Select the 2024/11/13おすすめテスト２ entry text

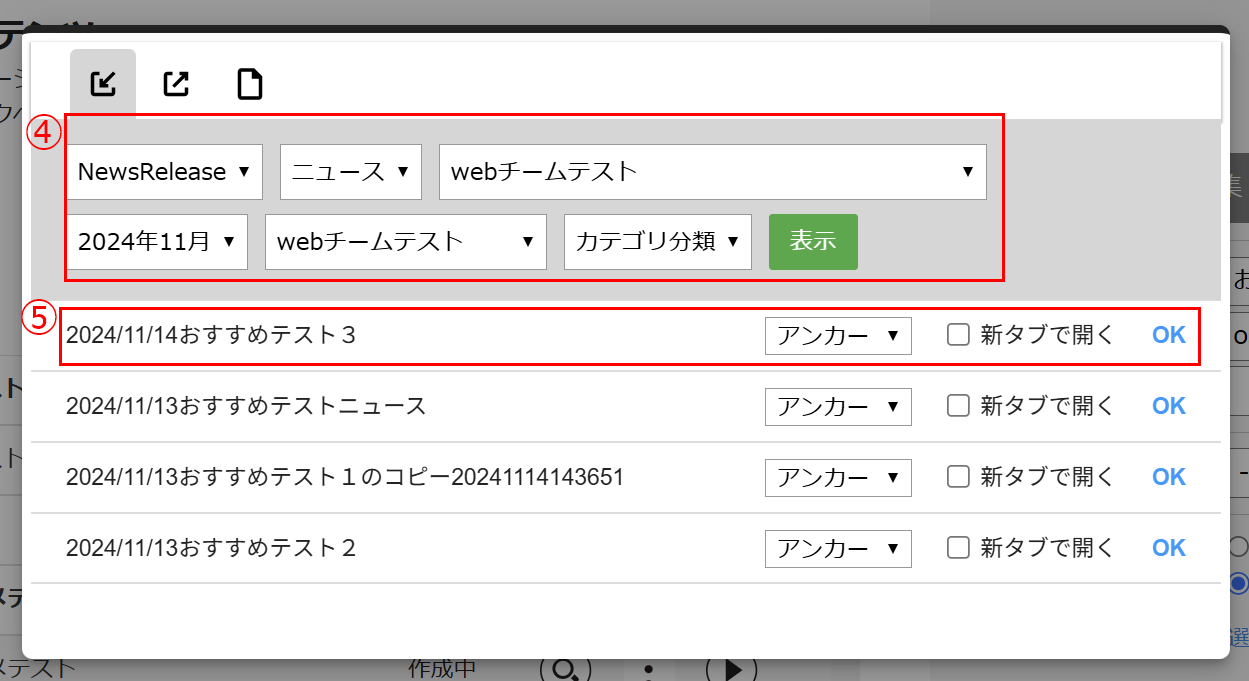tap(211, 548)
